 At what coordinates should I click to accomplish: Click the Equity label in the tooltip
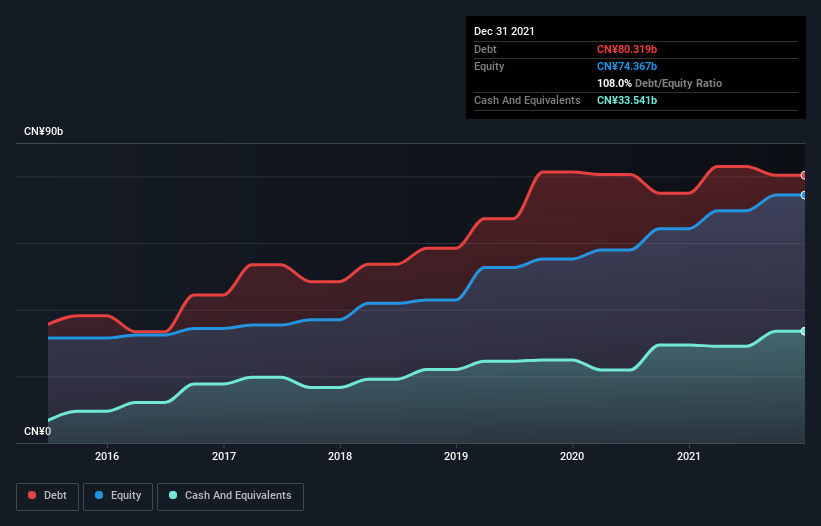489,66
